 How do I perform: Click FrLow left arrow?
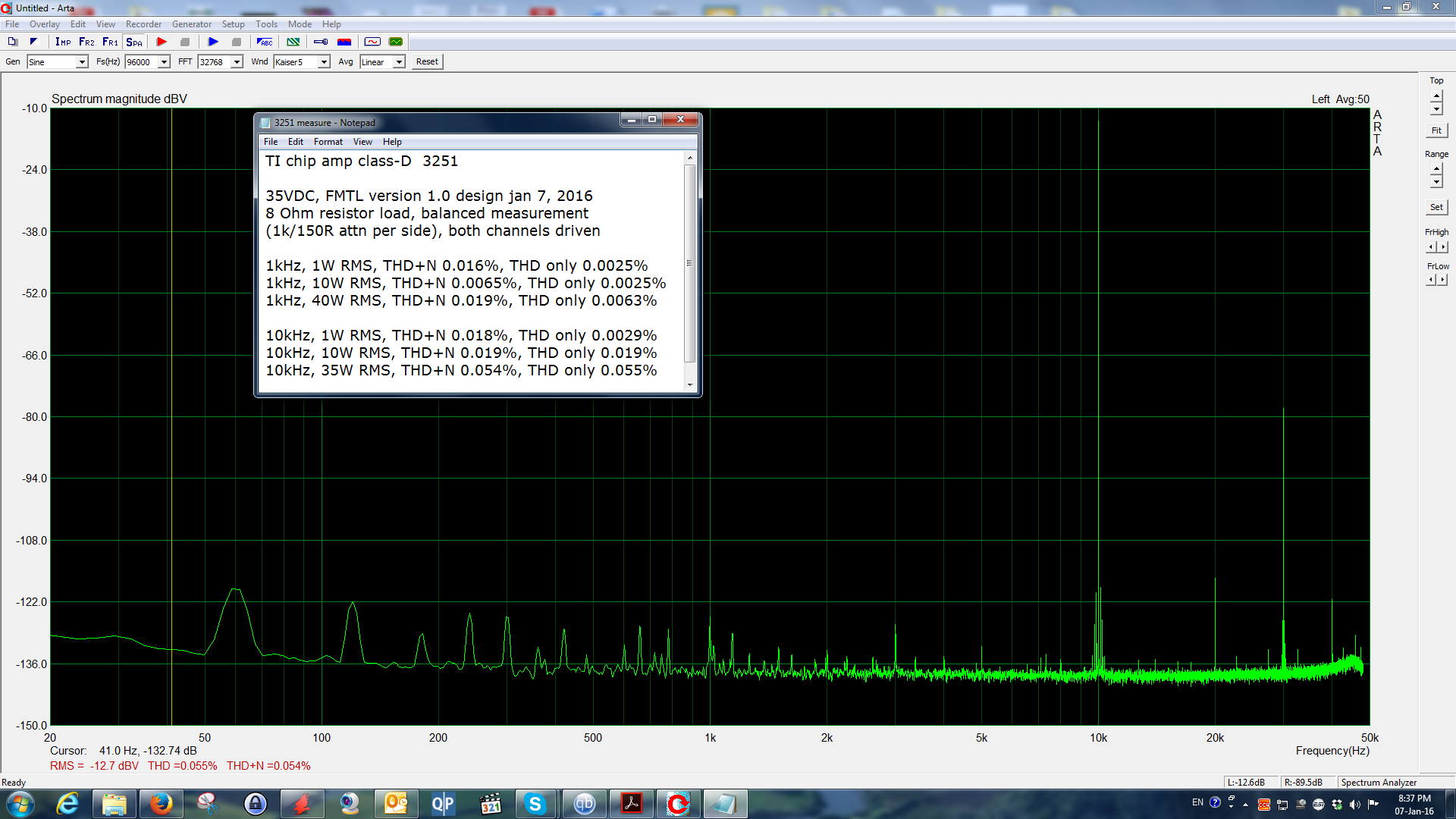coord(1430,280)
